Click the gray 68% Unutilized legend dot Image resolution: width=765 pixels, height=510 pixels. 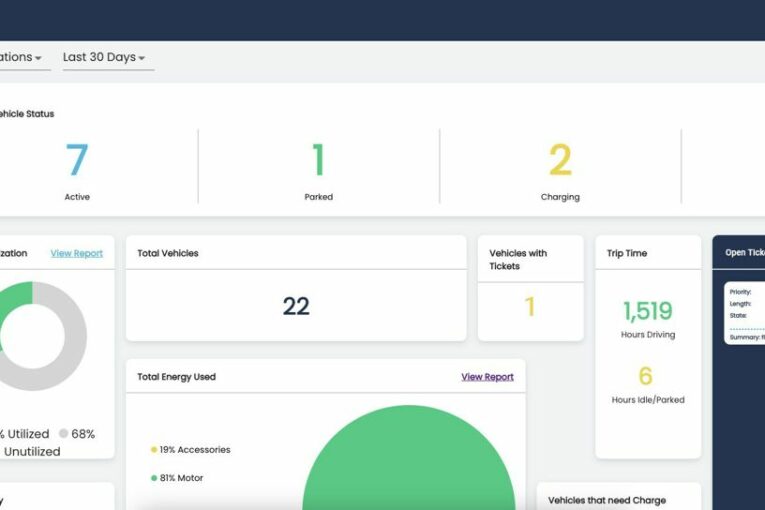[x=63, y=433]
